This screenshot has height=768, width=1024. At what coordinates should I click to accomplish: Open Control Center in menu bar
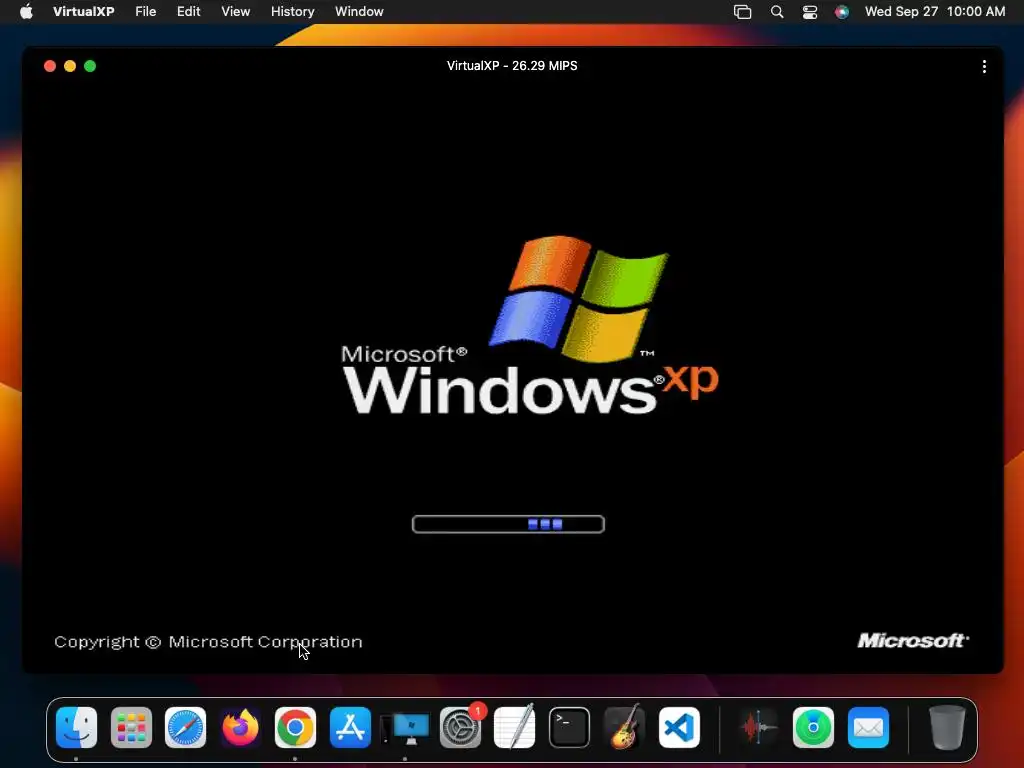tap(810, 12)
